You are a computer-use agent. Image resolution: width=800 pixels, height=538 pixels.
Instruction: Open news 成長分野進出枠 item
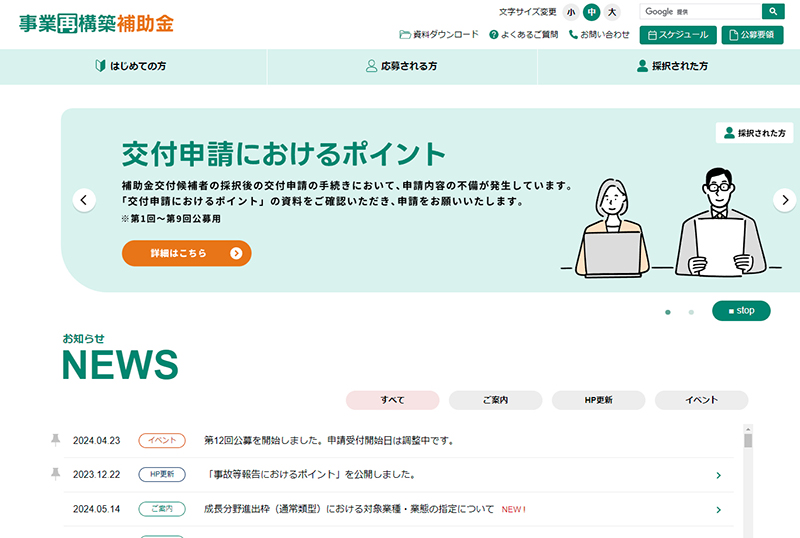point(349,509)
